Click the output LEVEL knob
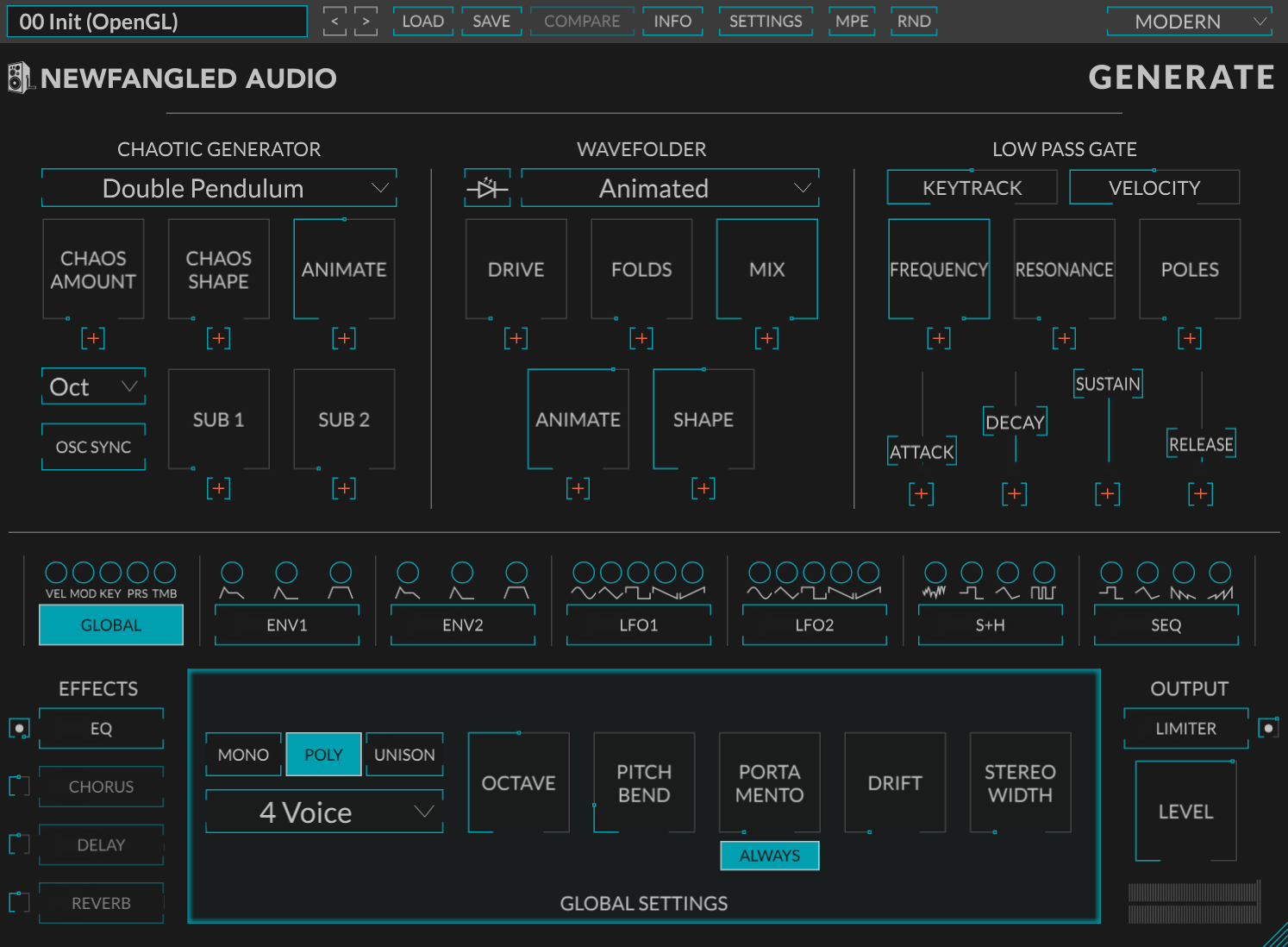Viewport: 1288px width, 947px height. pos(1185,812)
